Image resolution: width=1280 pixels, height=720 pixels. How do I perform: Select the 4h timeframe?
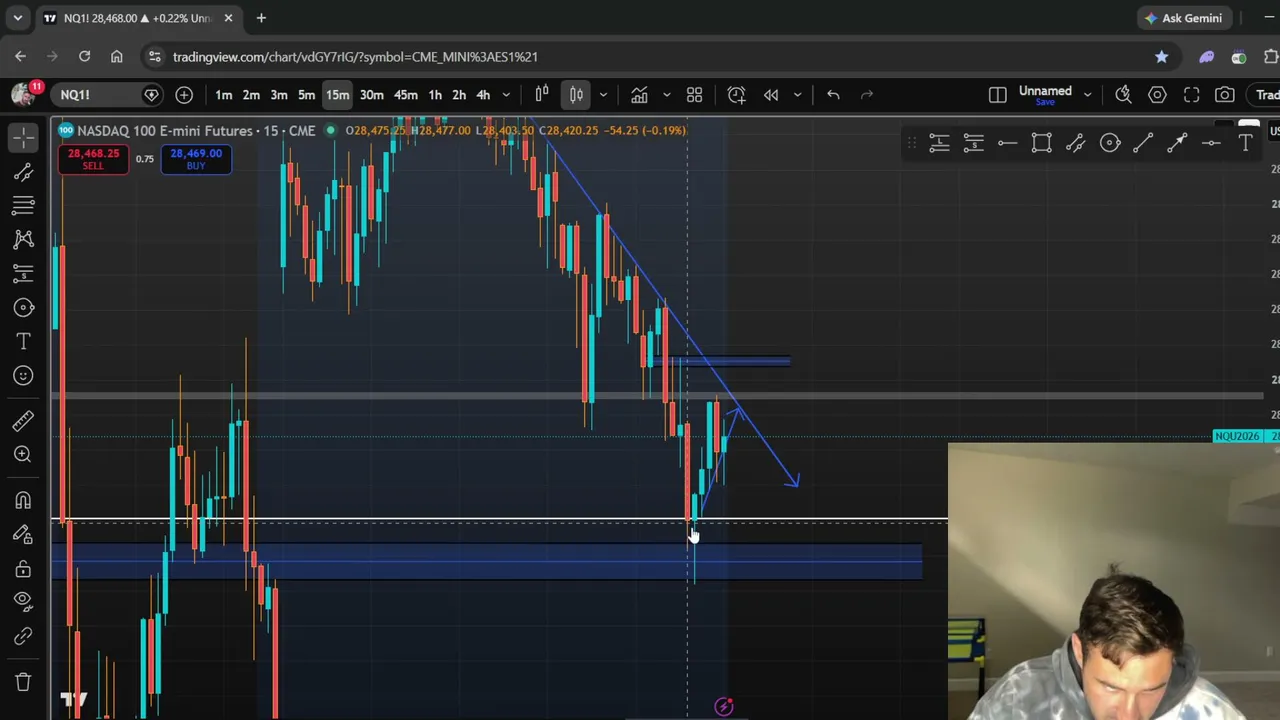[483, 95]
